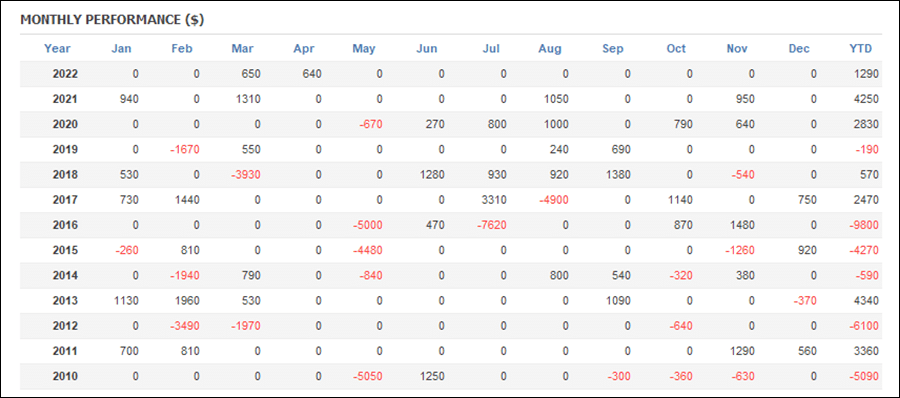
Task: Select the Dec column header
Action: coord(799,49)
